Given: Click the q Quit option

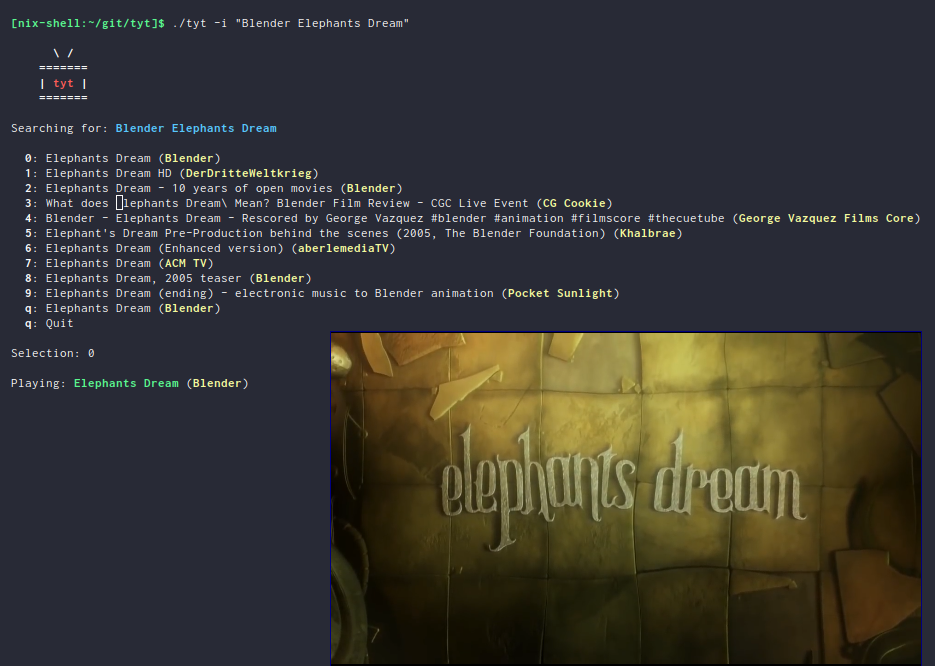Looking at the screenshot, I should pos(44,323).
